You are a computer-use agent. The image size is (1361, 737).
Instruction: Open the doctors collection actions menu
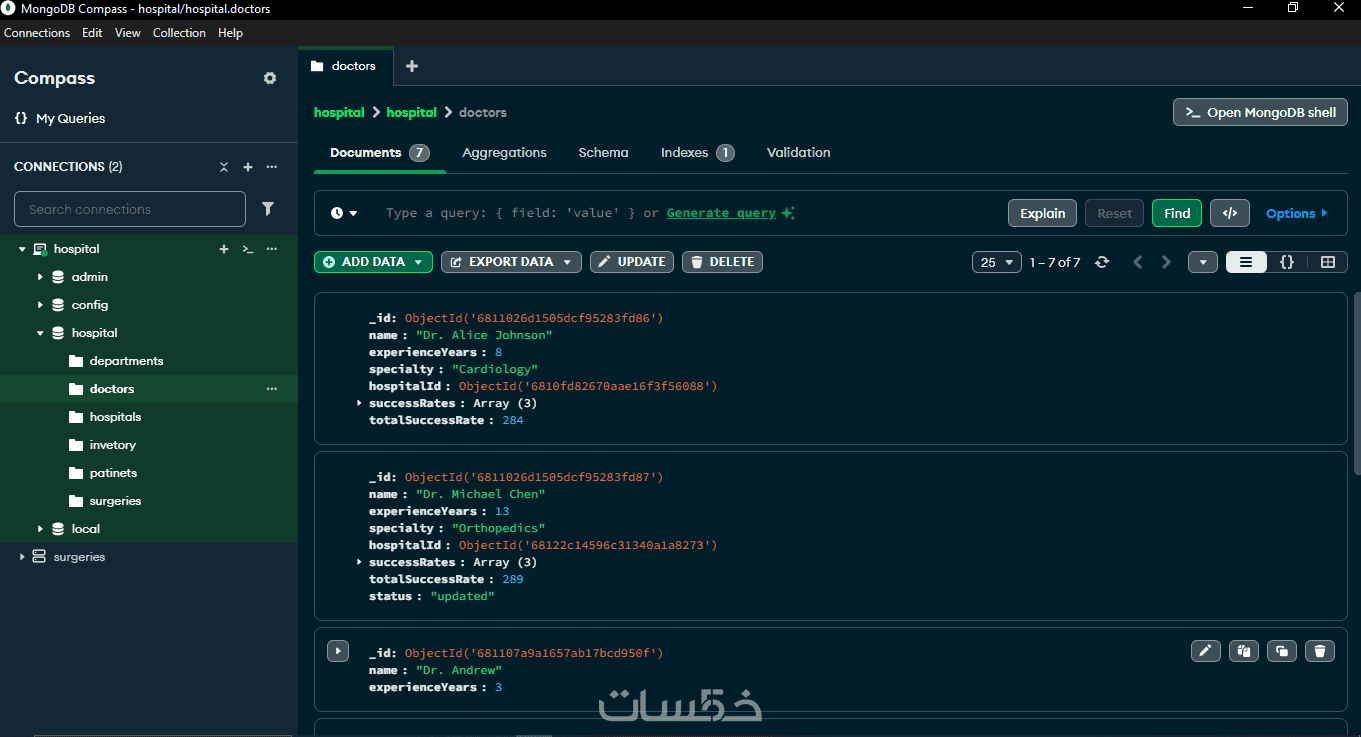tap(272, 389)
